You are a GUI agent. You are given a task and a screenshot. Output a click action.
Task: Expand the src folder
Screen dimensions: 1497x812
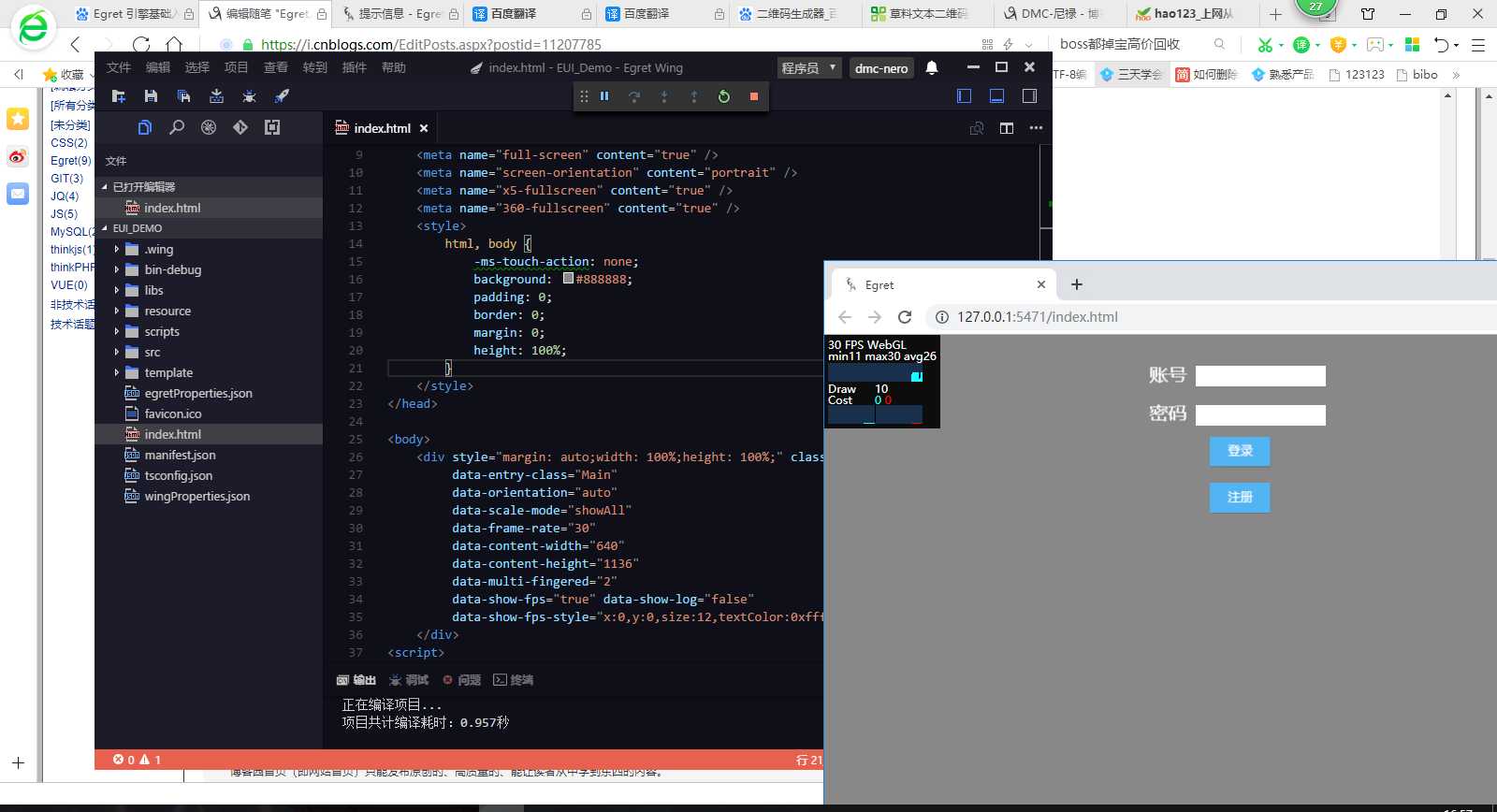[117, 353]
